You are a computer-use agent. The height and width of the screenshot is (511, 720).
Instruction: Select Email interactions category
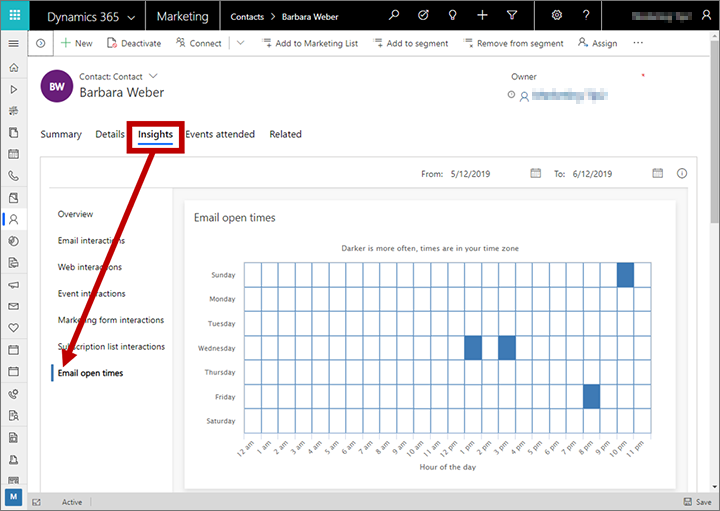click(x=91, y=241)
